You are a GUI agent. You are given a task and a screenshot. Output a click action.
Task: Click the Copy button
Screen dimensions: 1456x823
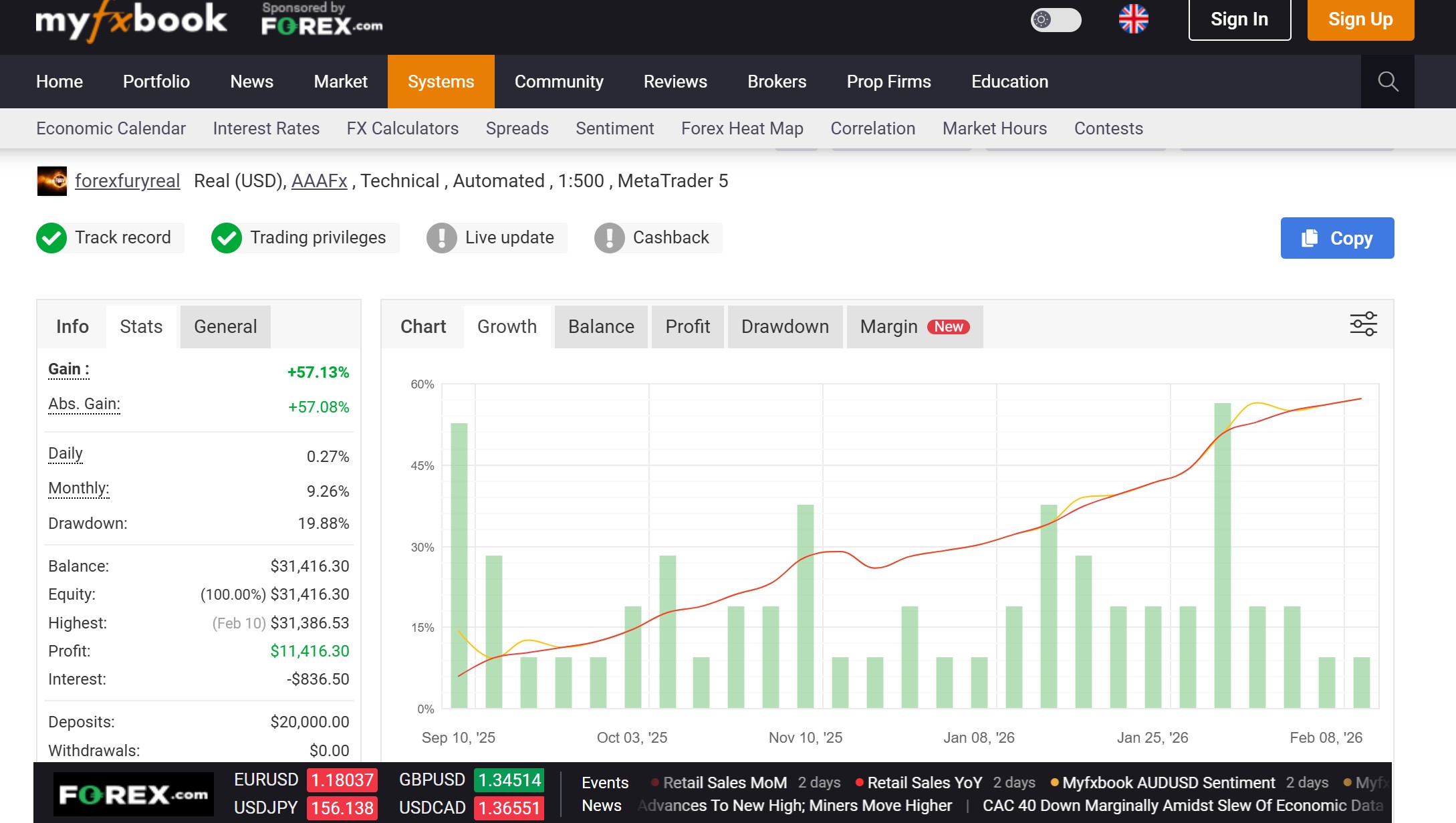[x=1338, y=238]
